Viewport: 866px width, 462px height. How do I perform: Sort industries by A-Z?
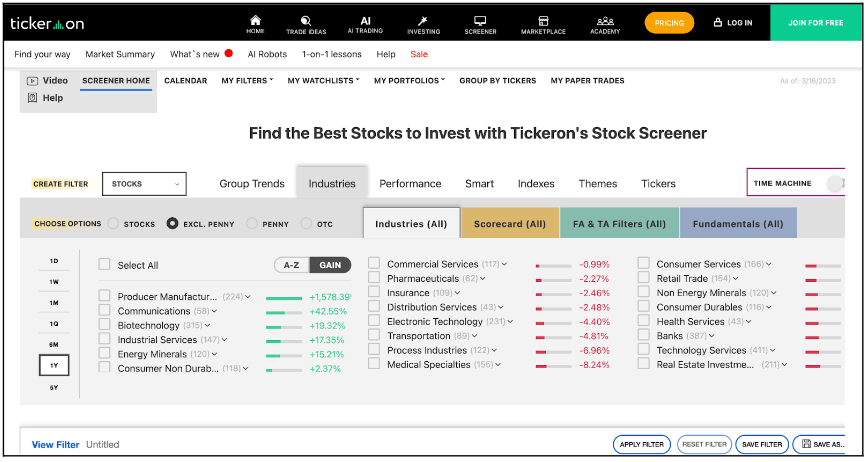[x=292, y=265]
